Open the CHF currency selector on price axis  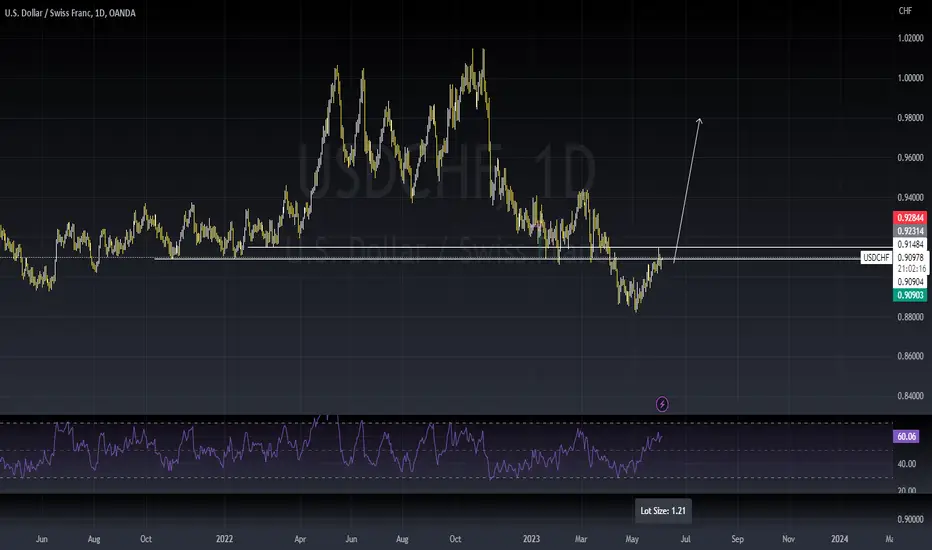coord(905,11)
